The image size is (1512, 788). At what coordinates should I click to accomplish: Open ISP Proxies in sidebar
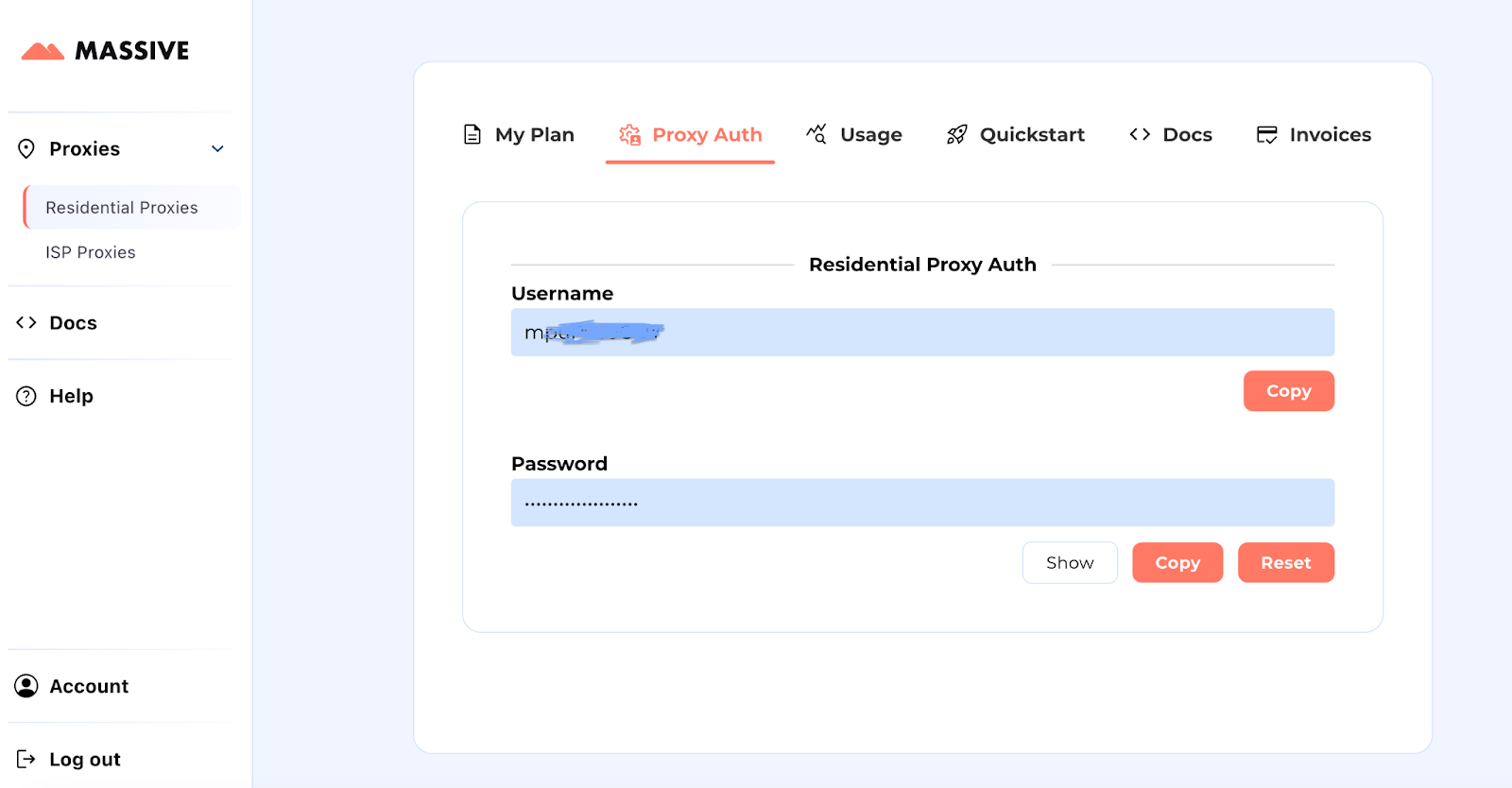pyautogui.click(x=91, y=252)
